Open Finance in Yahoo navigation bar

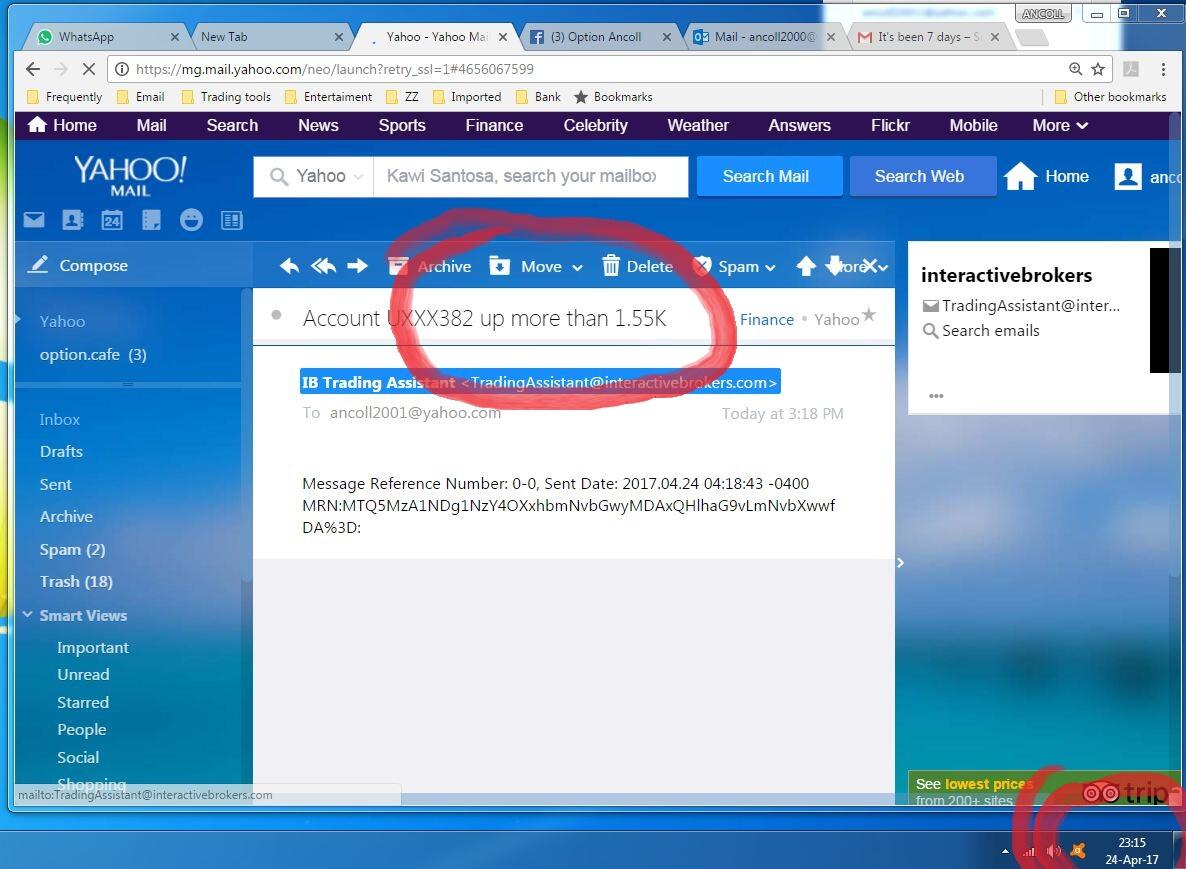click(494, 126)
